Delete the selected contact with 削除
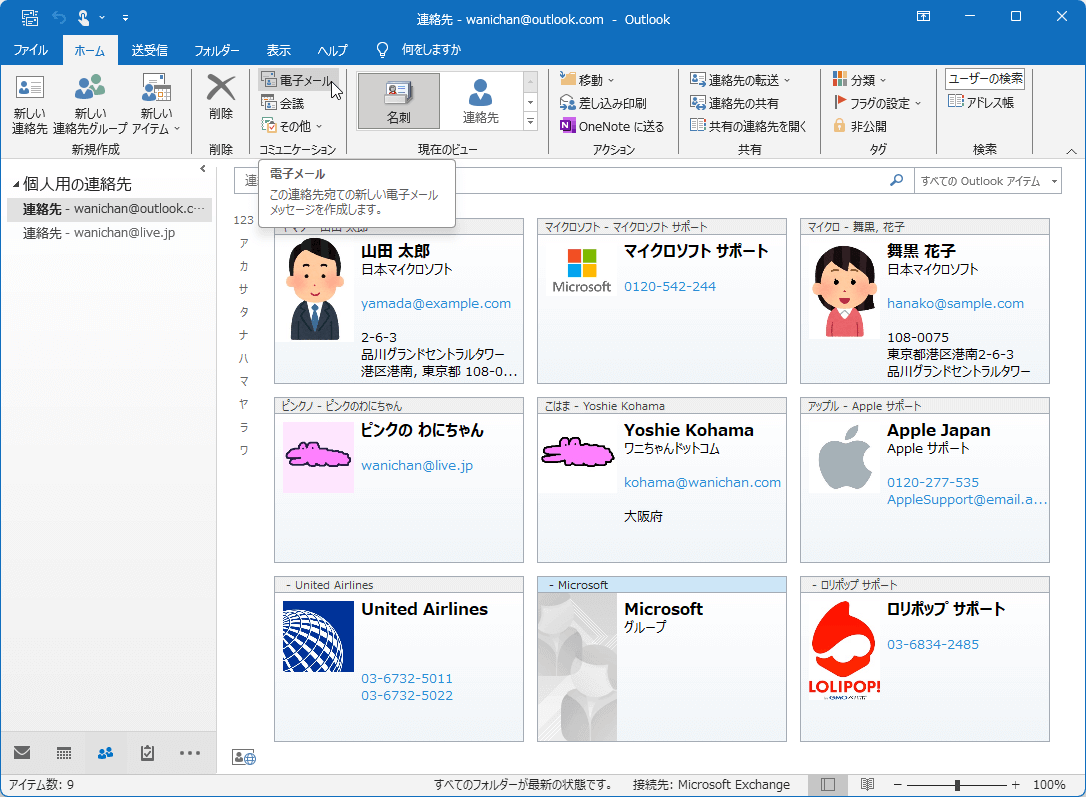The image size is (1086, 797). tap(221, 97)
